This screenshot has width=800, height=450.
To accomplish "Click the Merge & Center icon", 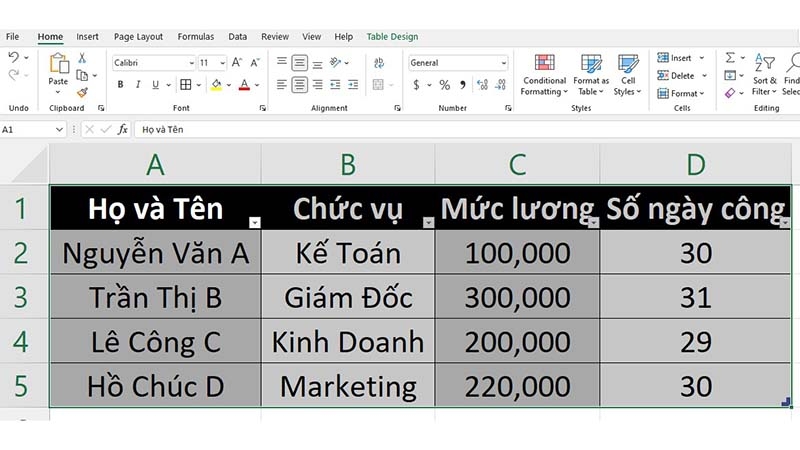I will (378, 85).
